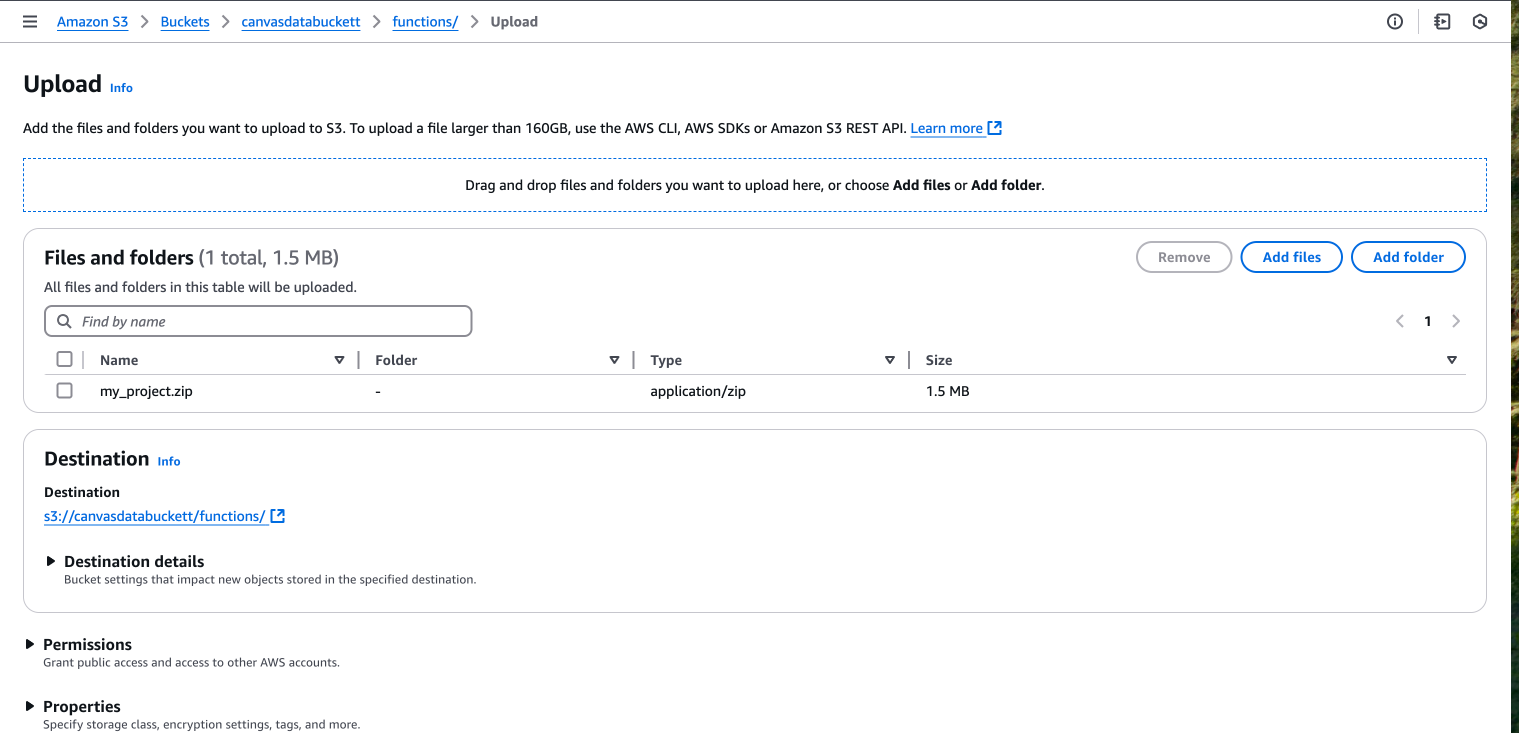
Task: Click the previous page chevron
Action: (1399, 321)
